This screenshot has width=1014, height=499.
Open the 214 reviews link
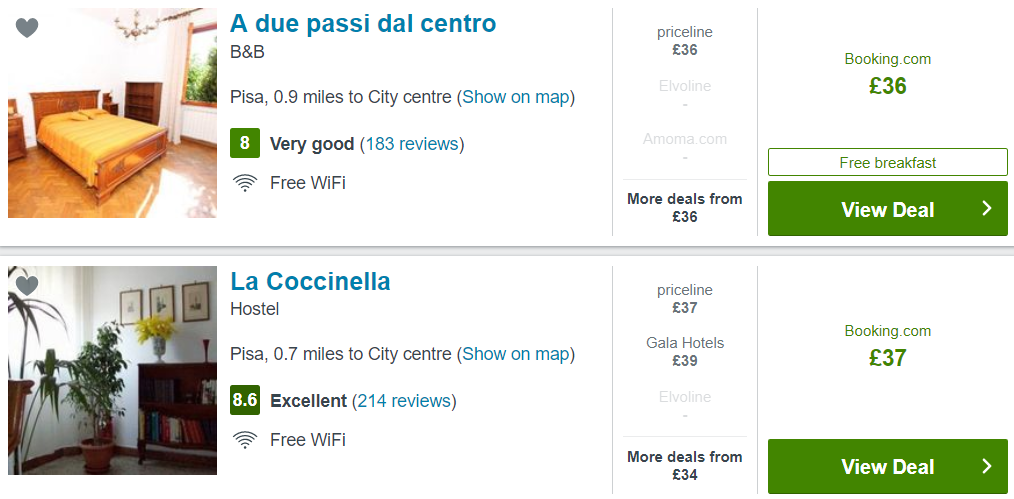tap(404, 401)
